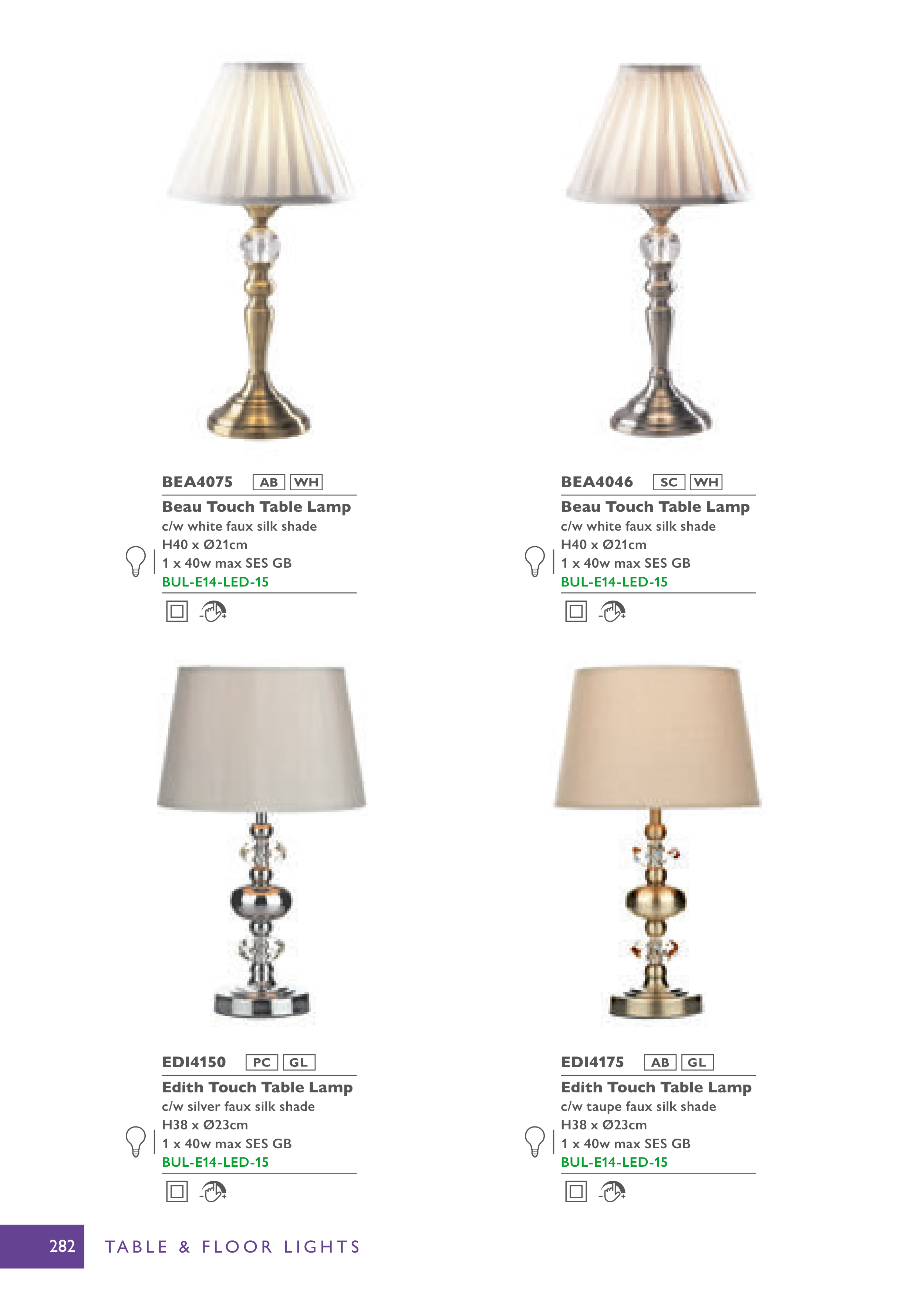Open the BUL-E14-LED-15 link under BEA4075
This screenshot has width=924, height=1307.
215,582
